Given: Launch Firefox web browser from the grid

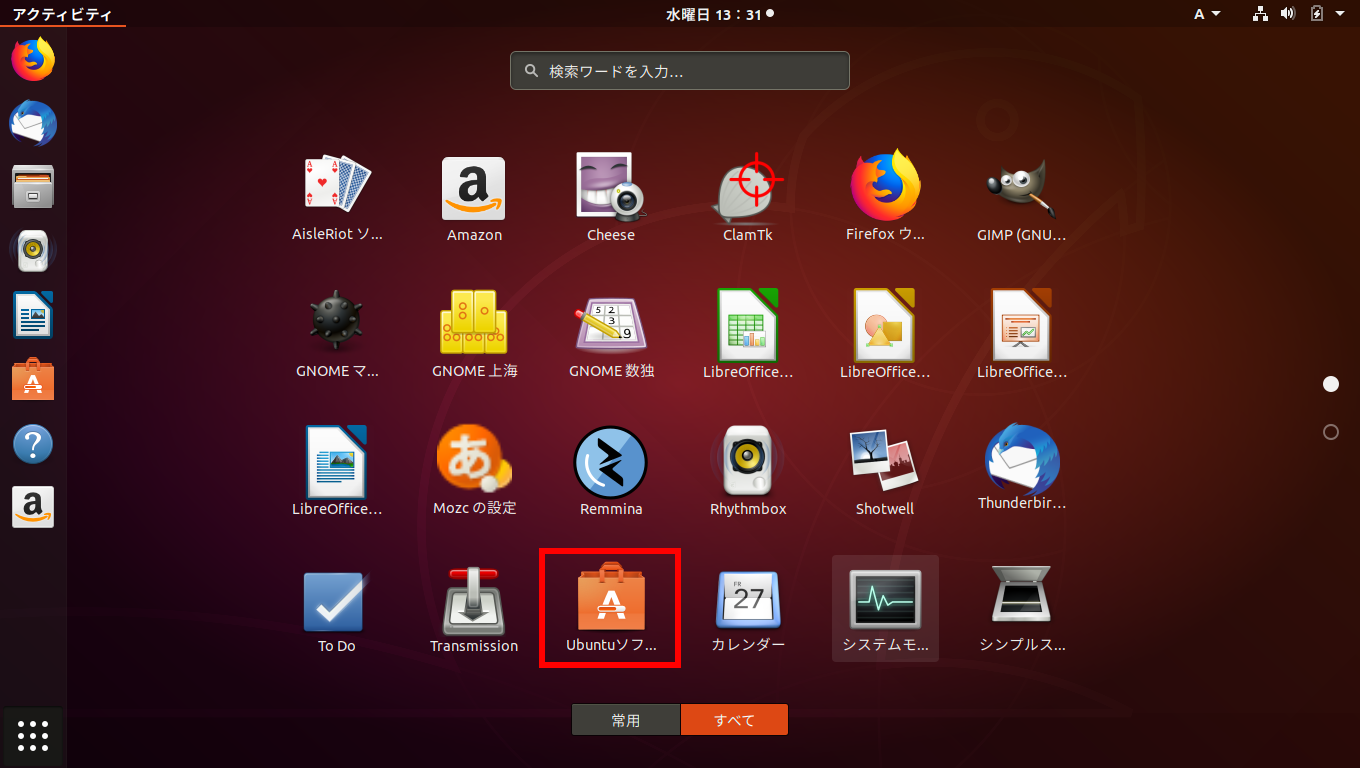Looking at the screenshot, I should point(885,197).
